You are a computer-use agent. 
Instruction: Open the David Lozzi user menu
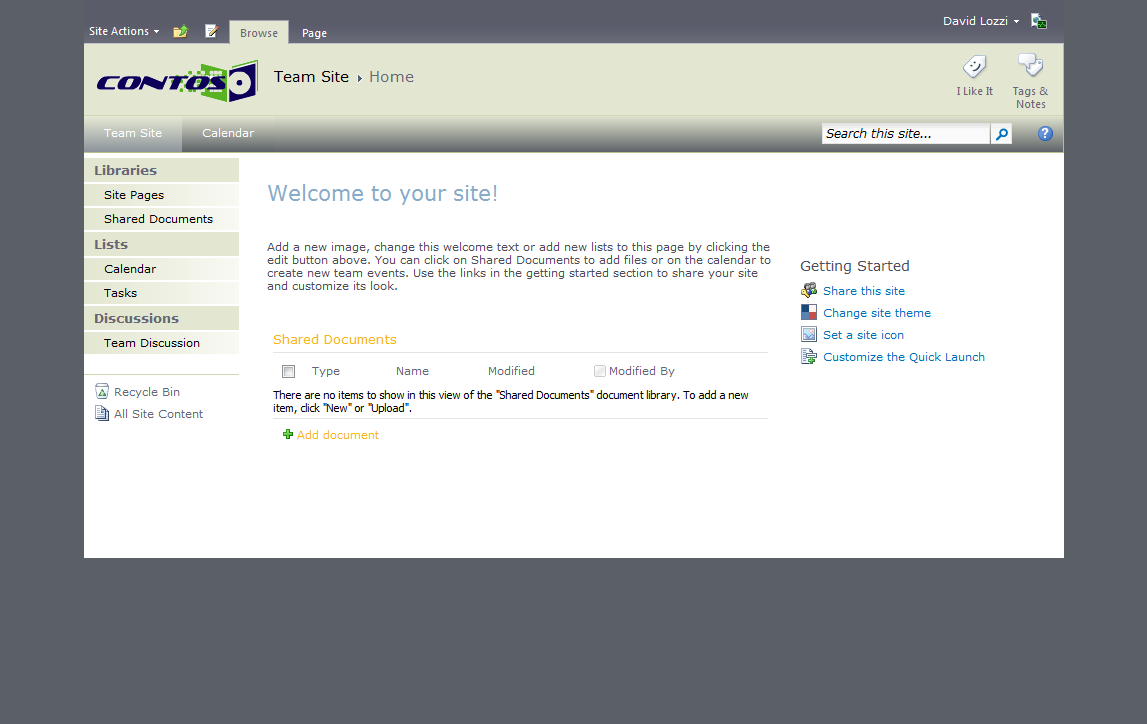coord(980,21)
